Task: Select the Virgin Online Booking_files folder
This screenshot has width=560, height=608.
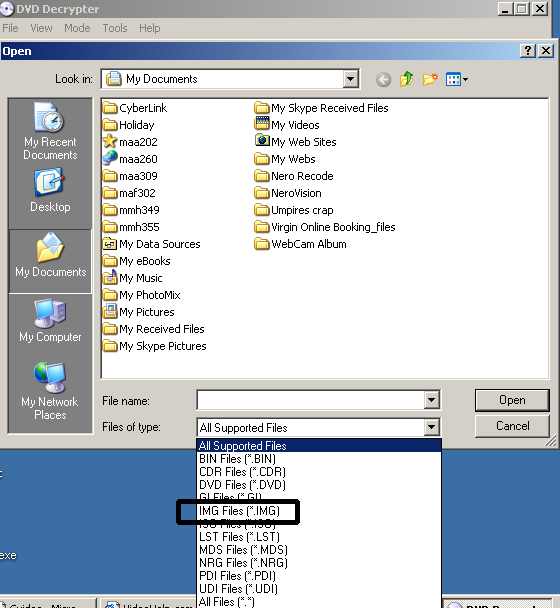Action: [325, 227]
